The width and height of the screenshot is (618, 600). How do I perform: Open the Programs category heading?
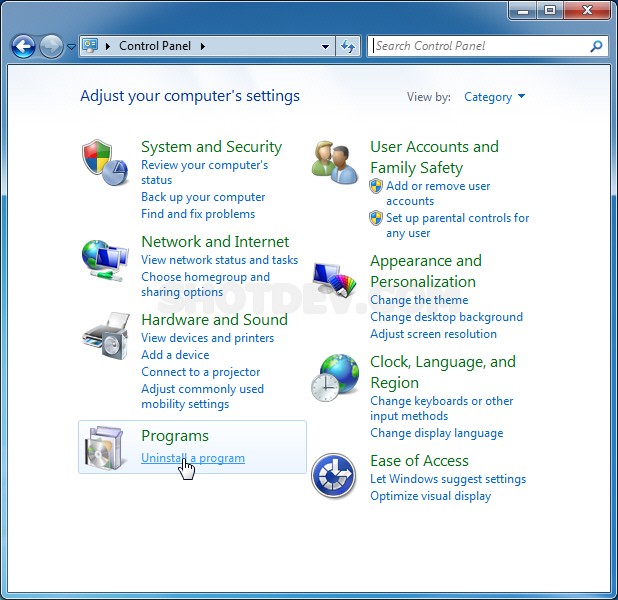pos(175,436)
